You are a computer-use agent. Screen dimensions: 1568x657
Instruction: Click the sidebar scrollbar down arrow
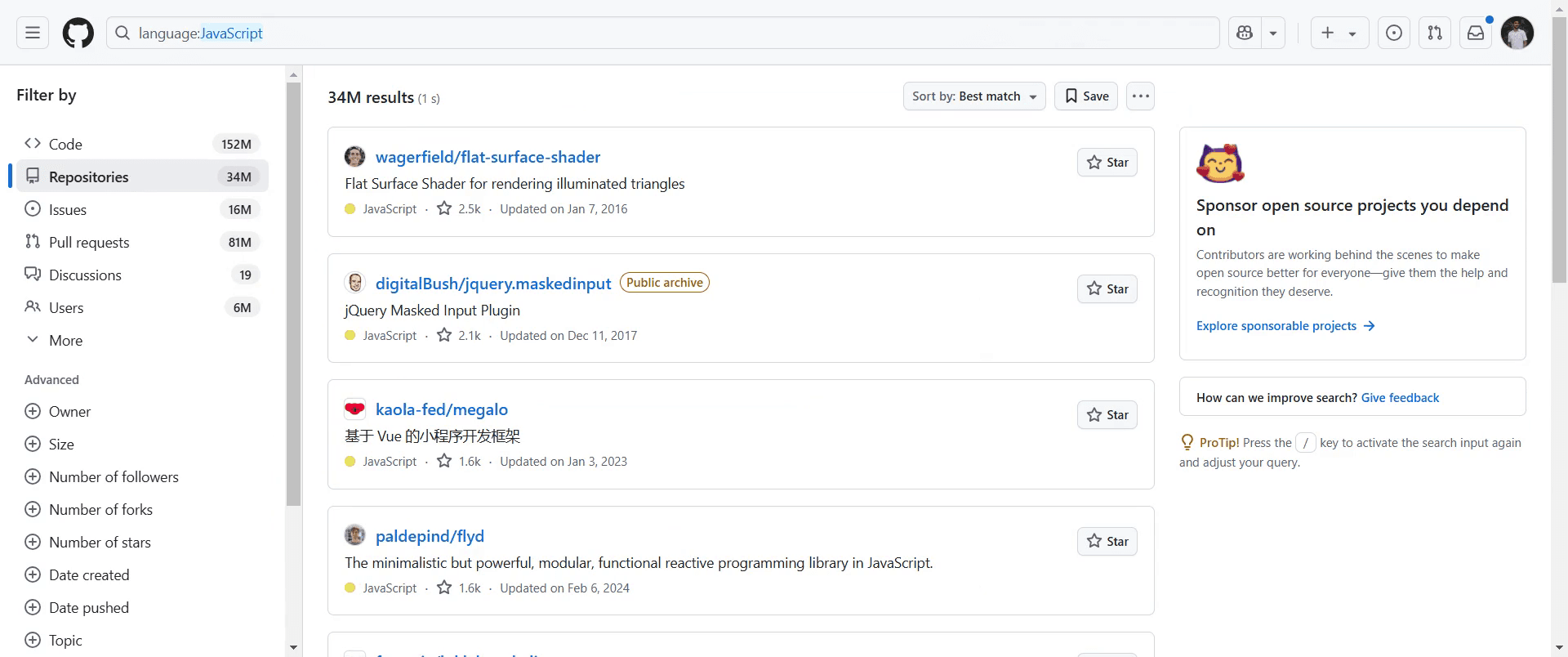(x=293, y=648)
